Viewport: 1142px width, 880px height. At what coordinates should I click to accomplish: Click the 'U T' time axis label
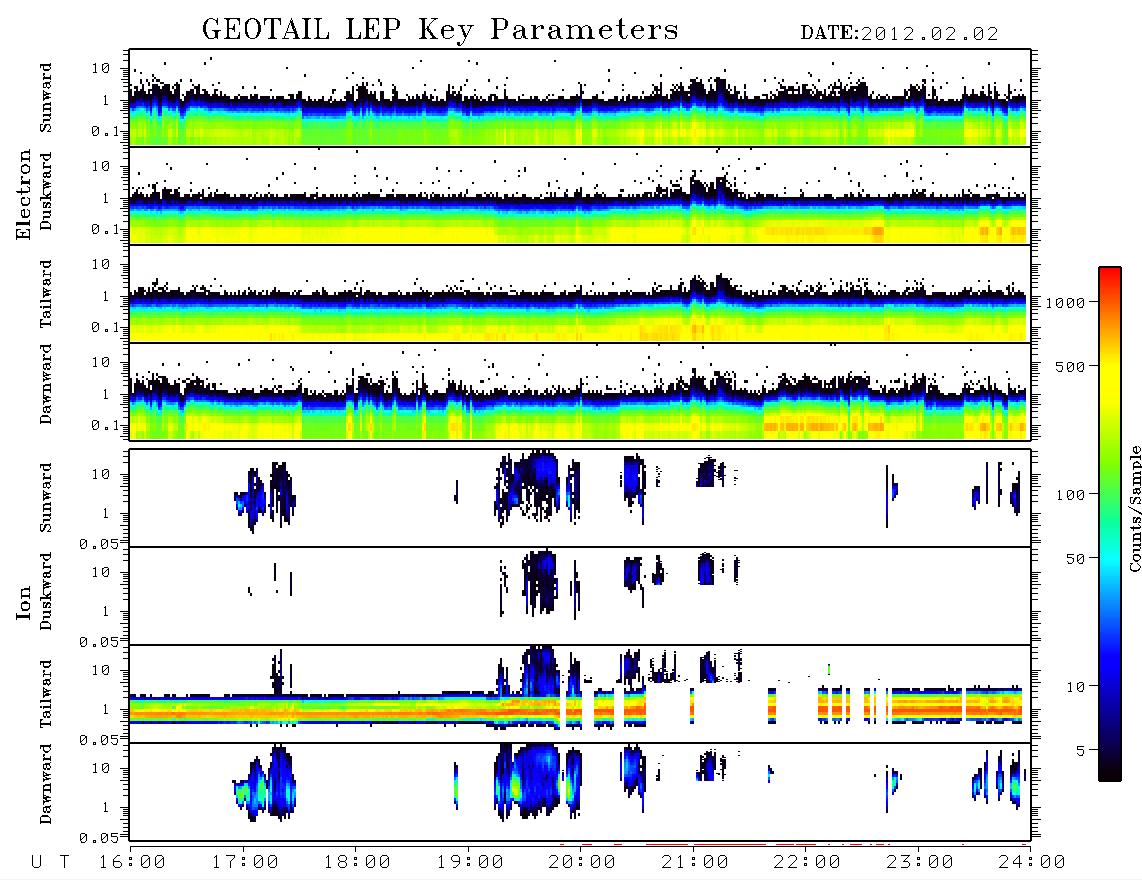[50, 862]
